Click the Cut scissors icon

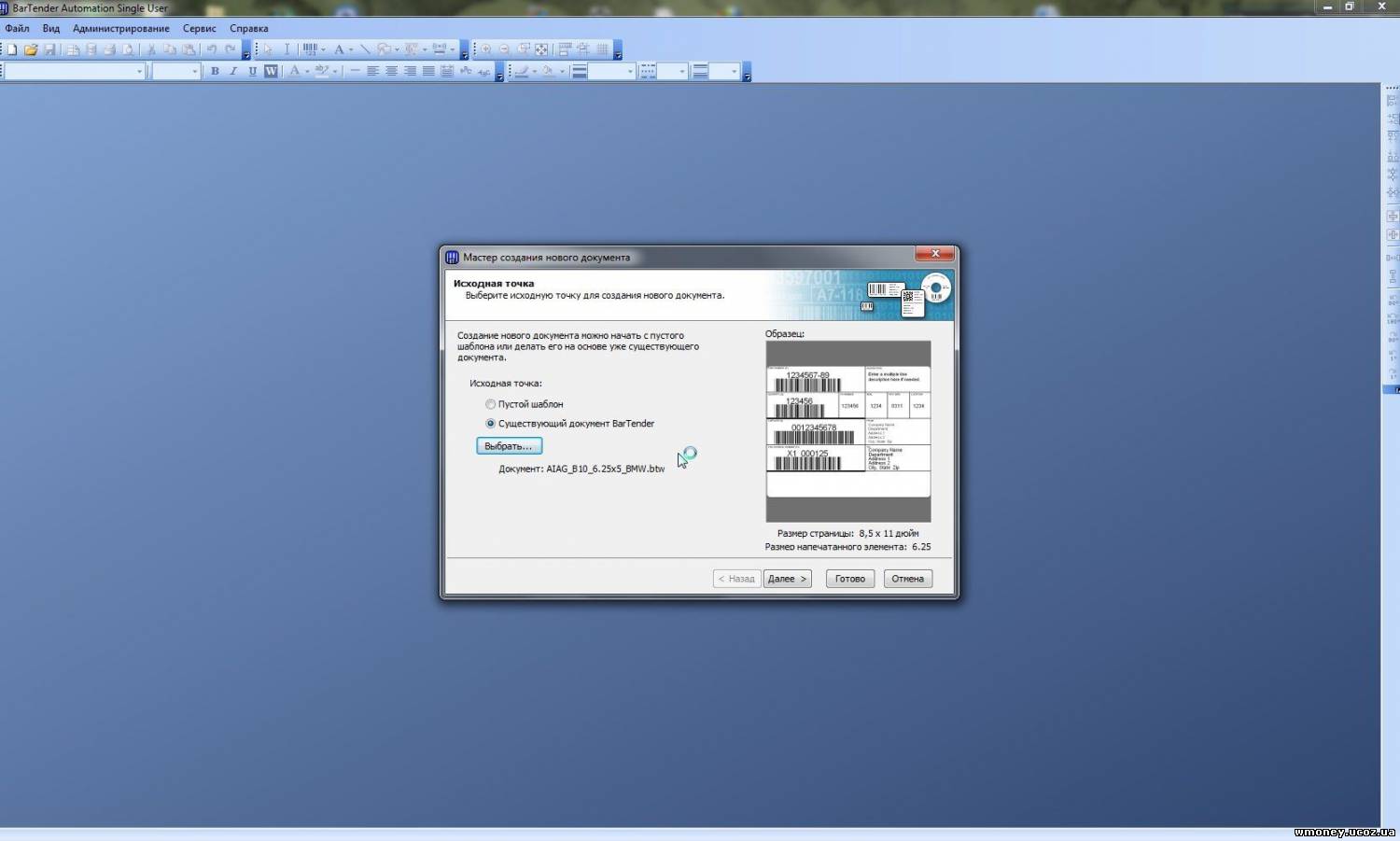pyautogui.click(x=151, y=49)
